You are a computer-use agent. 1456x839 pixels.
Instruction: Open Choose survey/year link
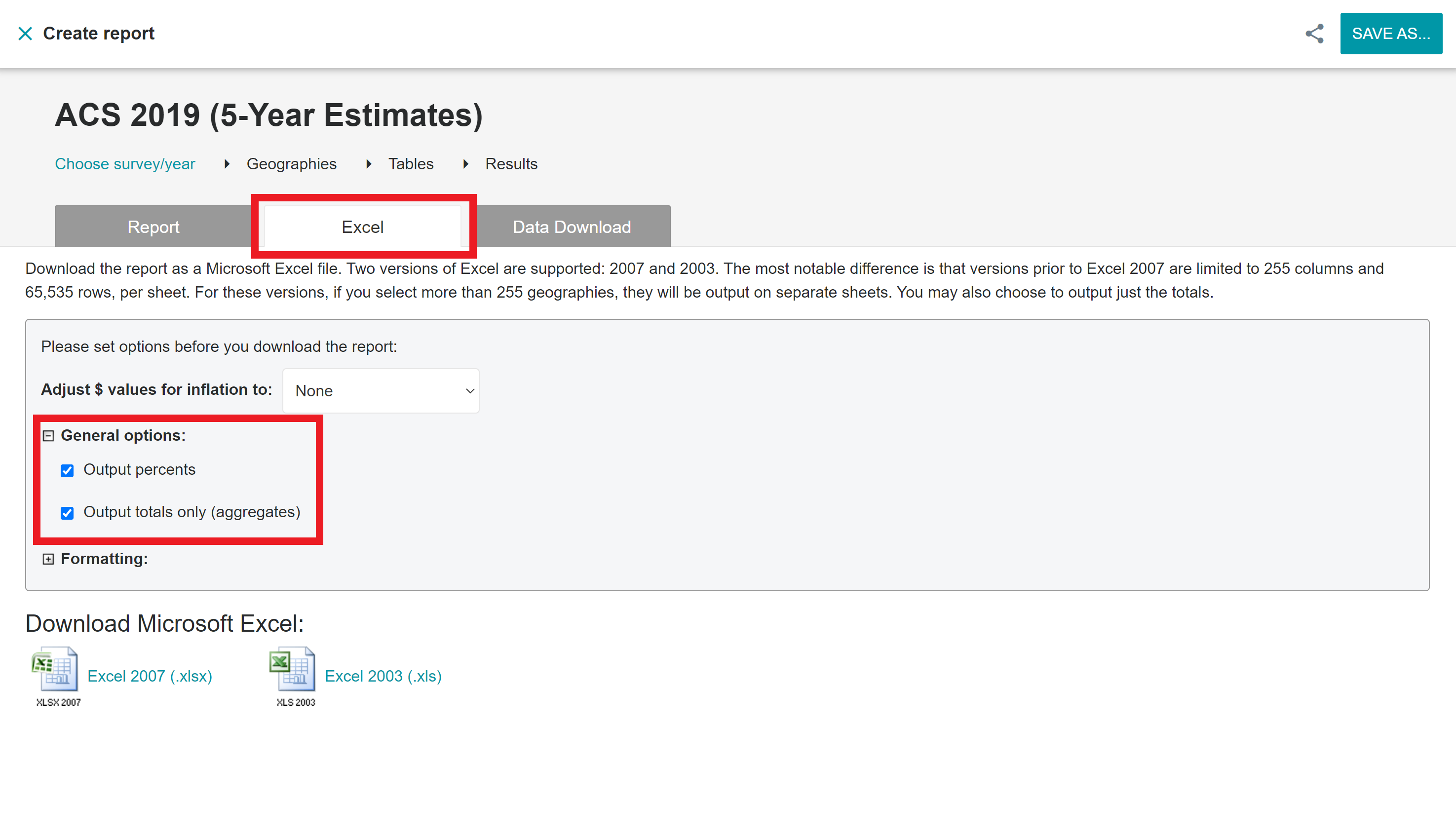(125, 164)
